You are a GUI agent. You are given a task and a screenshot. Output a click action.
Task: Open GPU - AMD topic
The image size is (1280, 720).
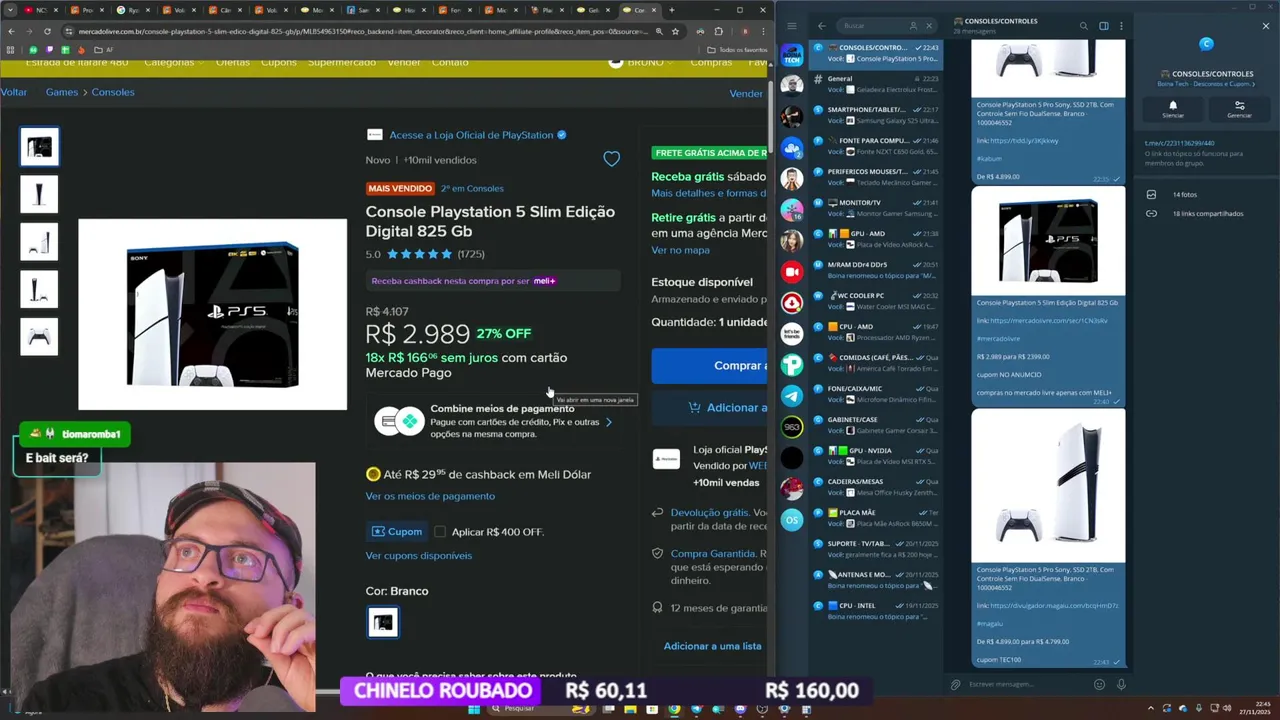click(x=875, y=239)
